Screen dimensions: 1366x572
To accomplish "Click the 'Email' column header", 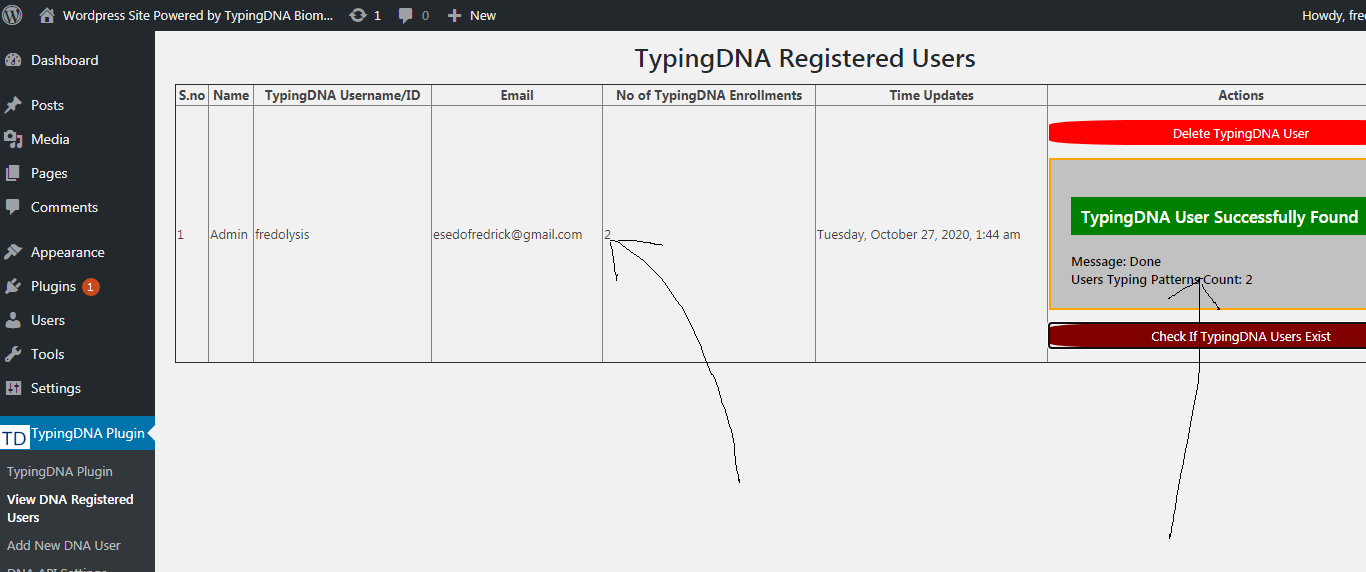I will click(517, 95).
